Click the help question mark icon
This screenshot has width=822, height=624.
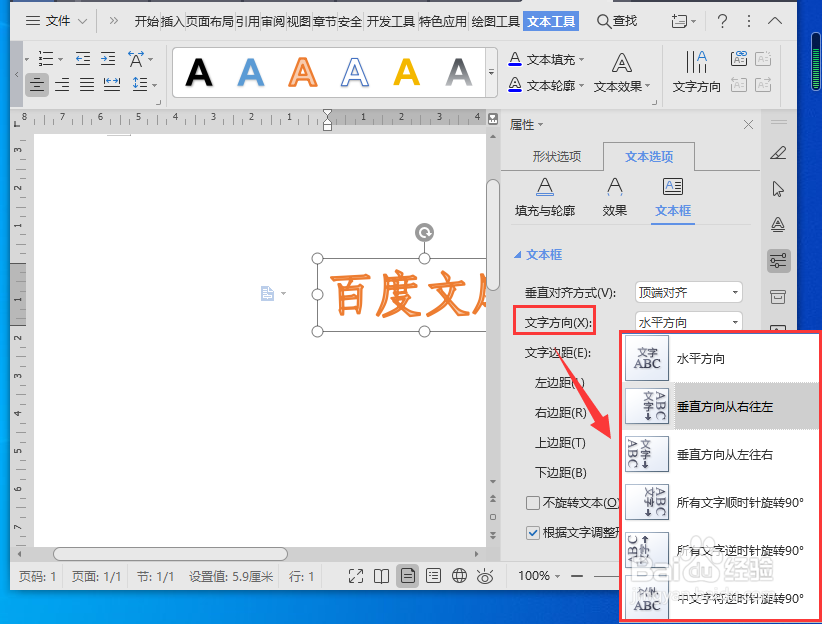pyautogui.click(x=722, y=21)
